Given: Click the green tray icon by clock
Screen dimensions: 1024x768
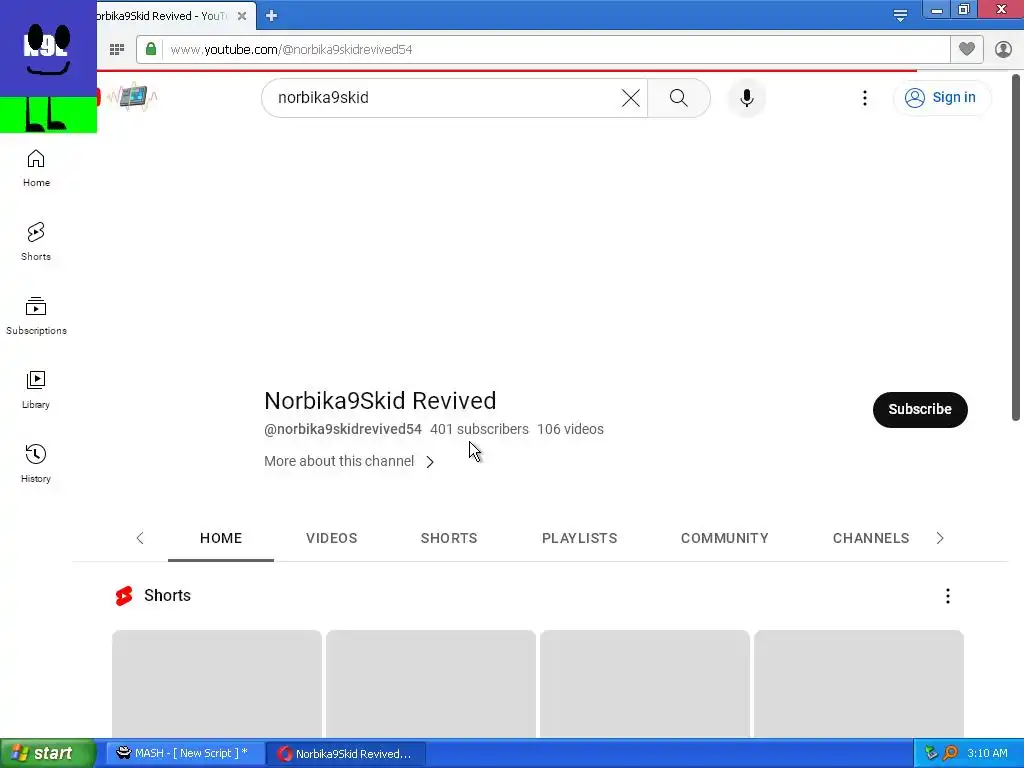Looking at the screenshot, I should click(x=932, y=753).
